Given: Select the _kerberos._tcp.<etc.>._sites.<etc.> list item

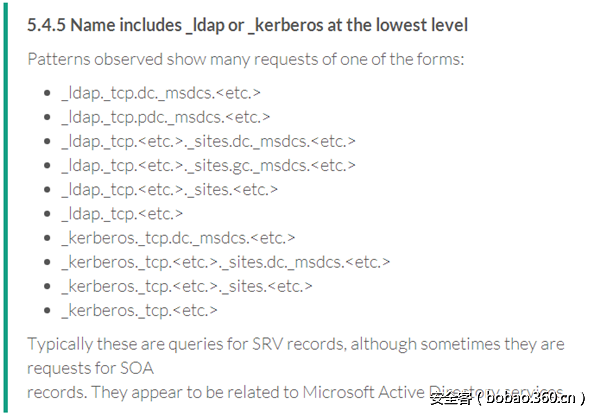Looking at the screenshot, I should pyautogui.click(x=186, y=286).
